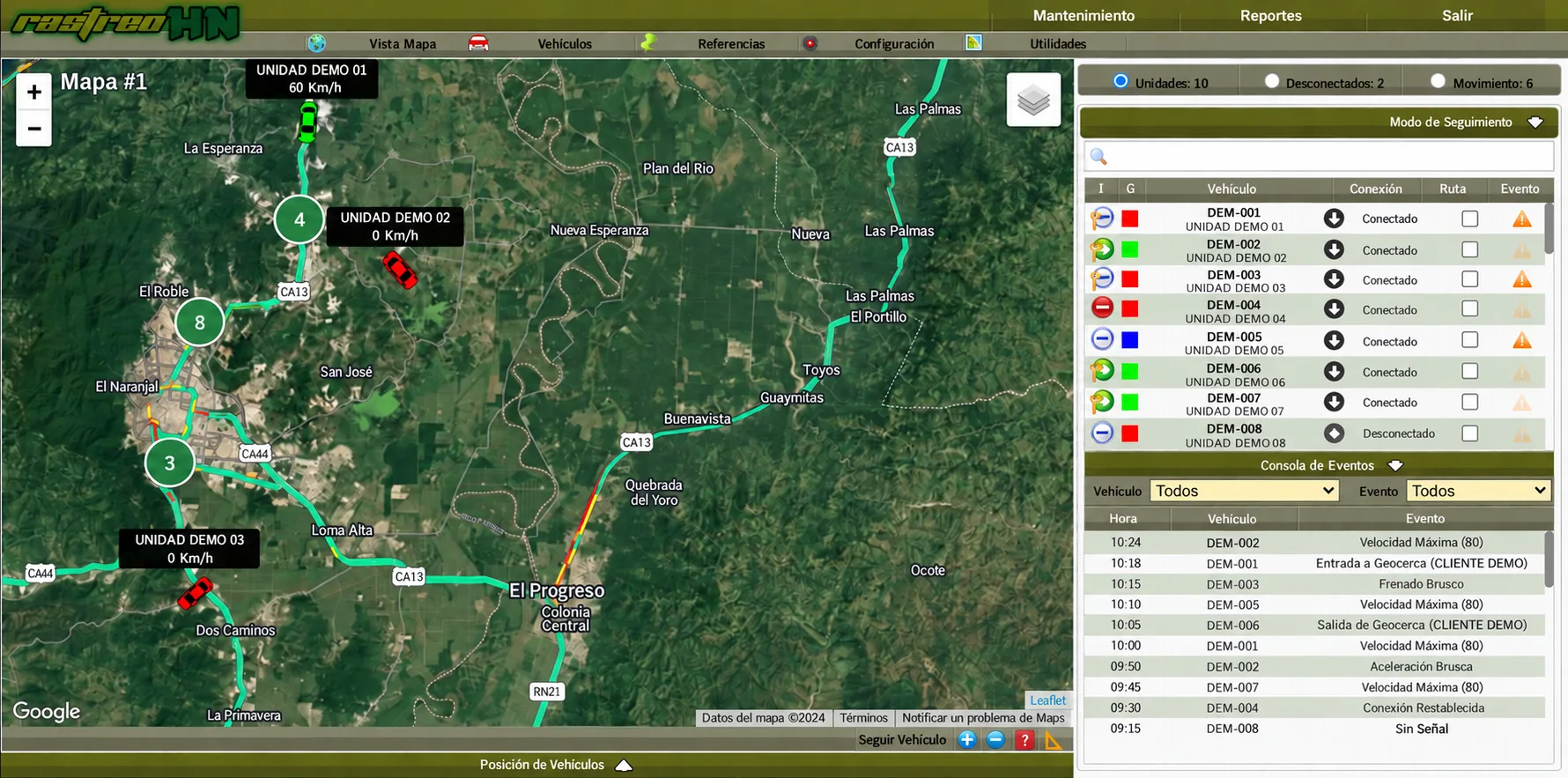Click the vehicle list scrollbar
The image size is (1568, 778).
1549,231
